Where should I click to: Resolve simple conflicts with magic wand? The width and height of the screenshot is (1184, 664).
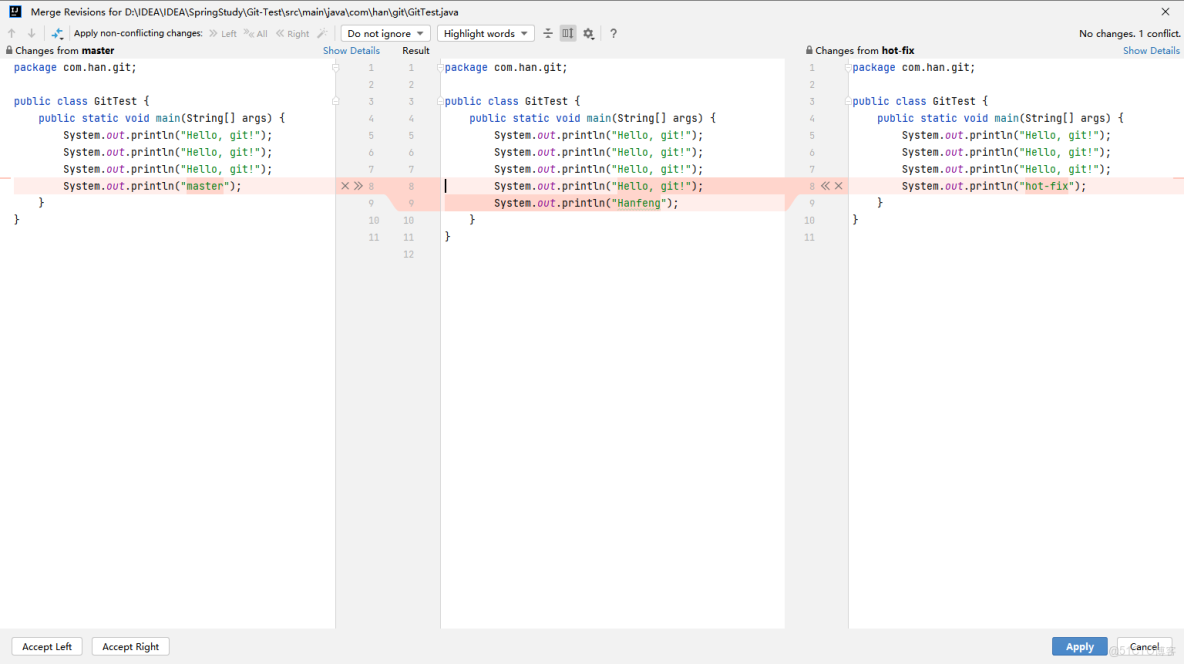(x=322, y=33)
